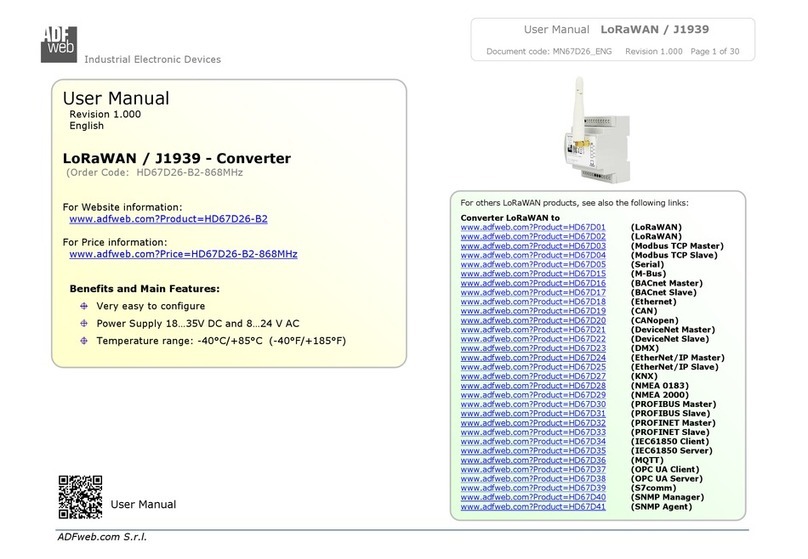Click the large "User Manual" heading
This screenshot has width=808, height=559.
click(116, 98)
